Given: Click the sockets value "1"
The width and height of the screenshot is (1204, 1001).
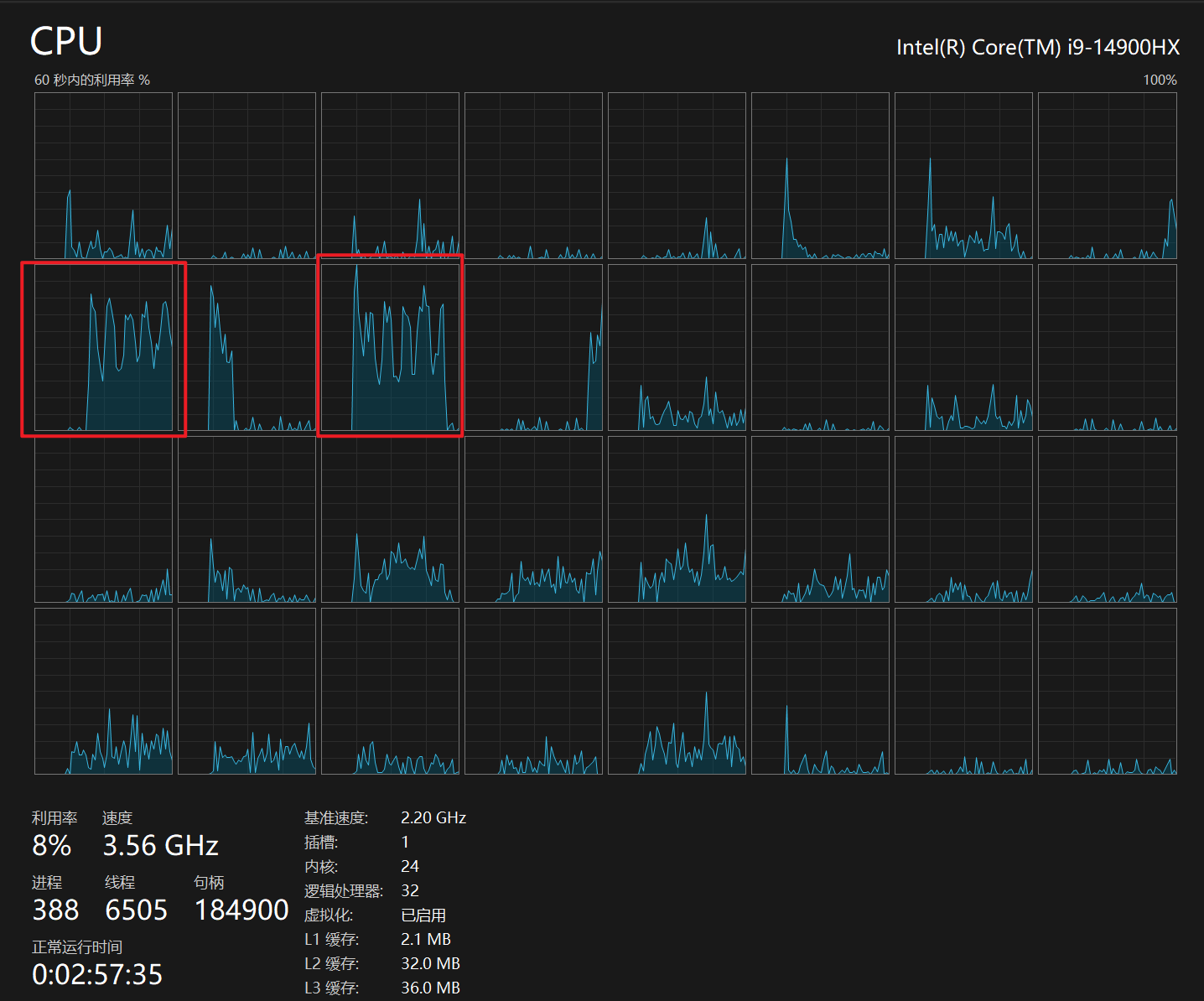Looking at the screenshot, I should 405,842.
